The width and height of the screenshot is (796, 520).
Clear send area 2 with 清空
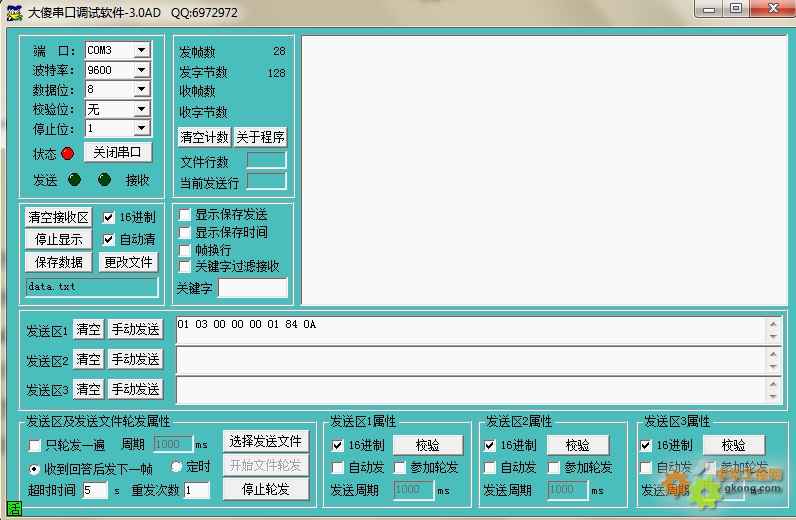tap(89, 360)
